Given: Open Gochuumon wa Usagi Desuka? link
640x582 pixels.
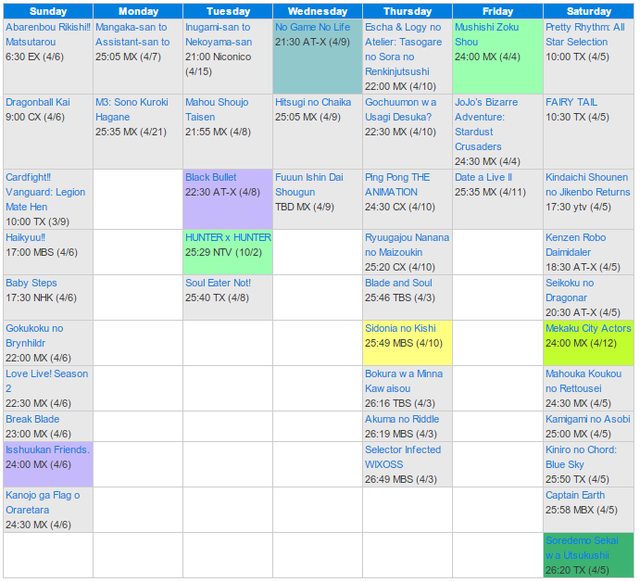Looking at the screenshot, I should (x=400, y=110).
